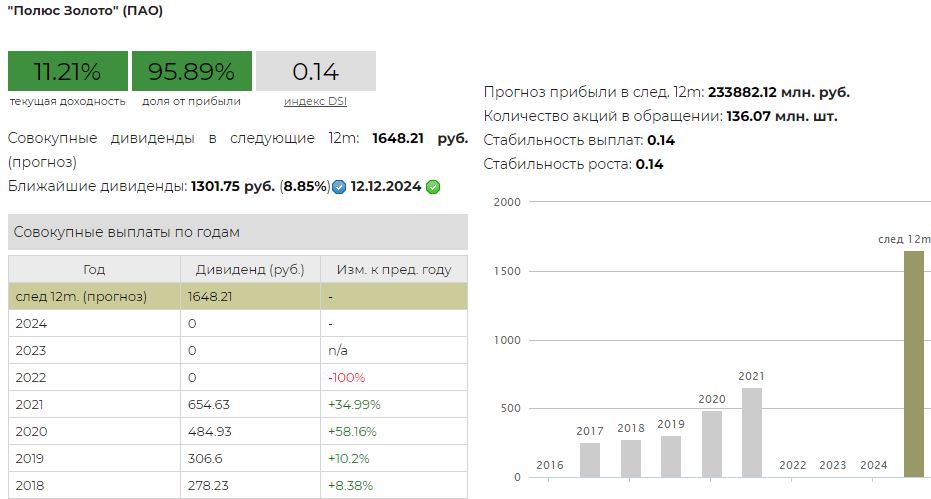Click the 2022 label on the chart
Viewport: 931px width, 499px height.
pyautogui.click(x=793, y=465)
